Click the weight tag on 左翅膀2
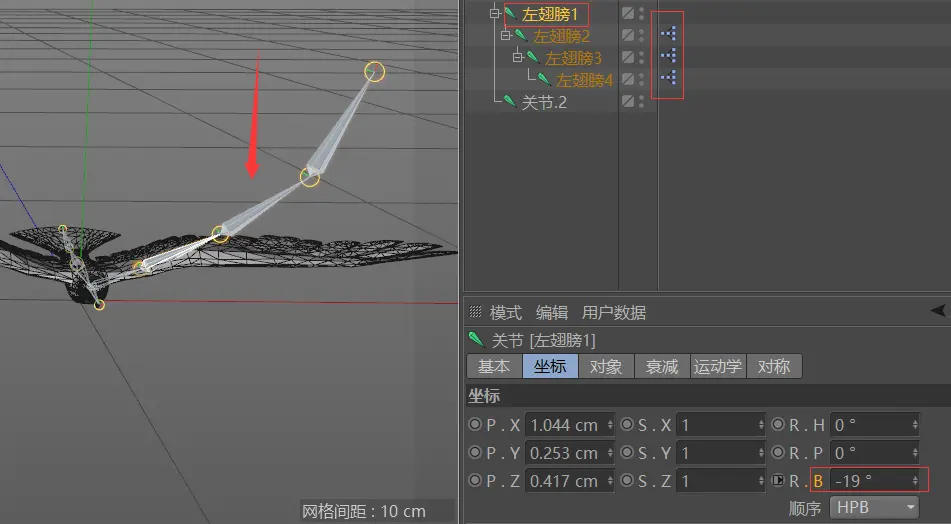The image size is (951, 524). [668, 35]
